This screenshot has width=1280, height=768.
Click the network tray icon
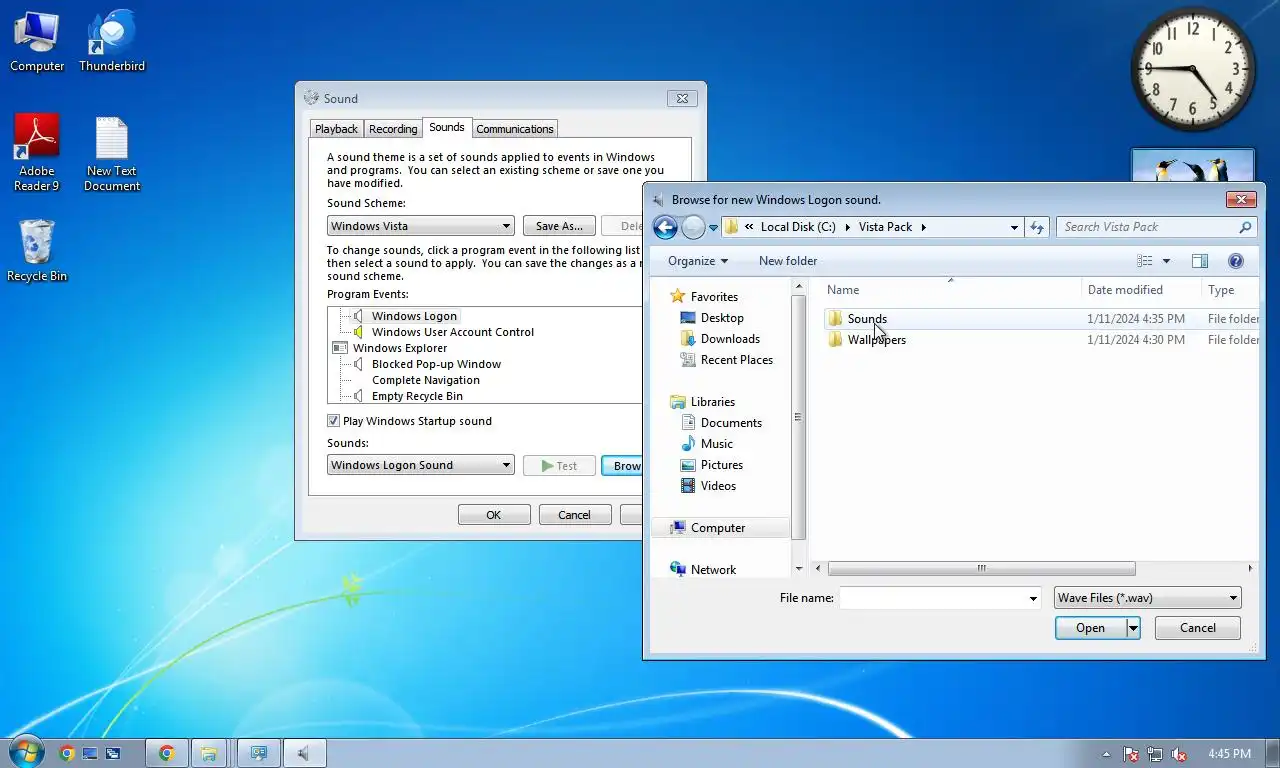pos(1155,754)
